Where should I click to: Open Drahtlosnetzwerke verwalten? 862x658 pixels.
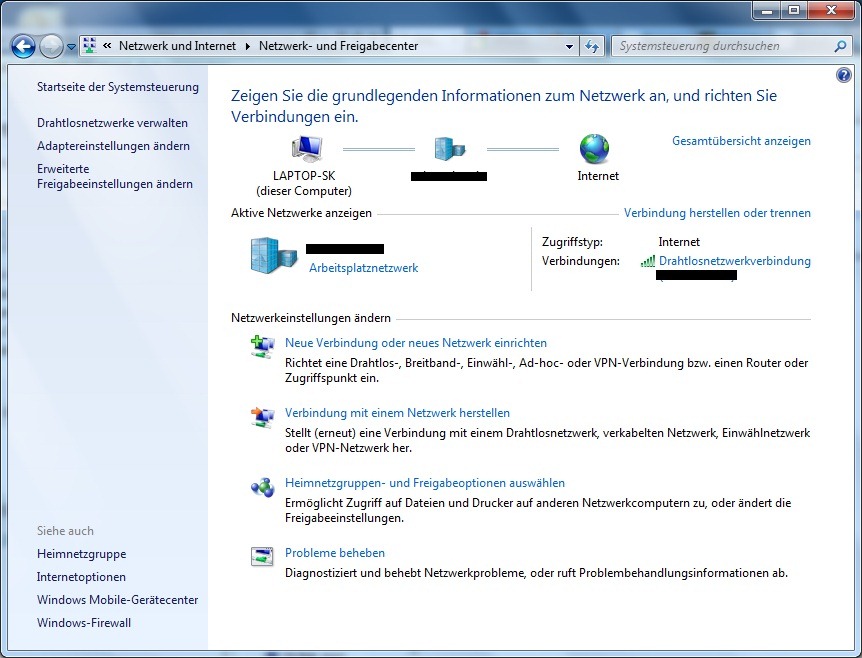tap(112, 123)
